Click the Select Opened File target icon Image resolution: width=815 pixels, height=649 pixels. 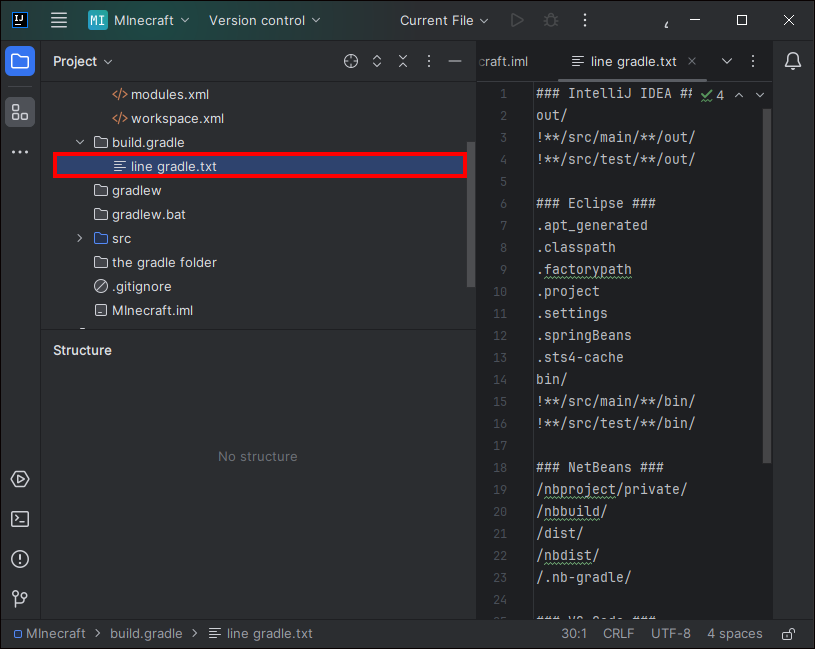coord(351,61)
